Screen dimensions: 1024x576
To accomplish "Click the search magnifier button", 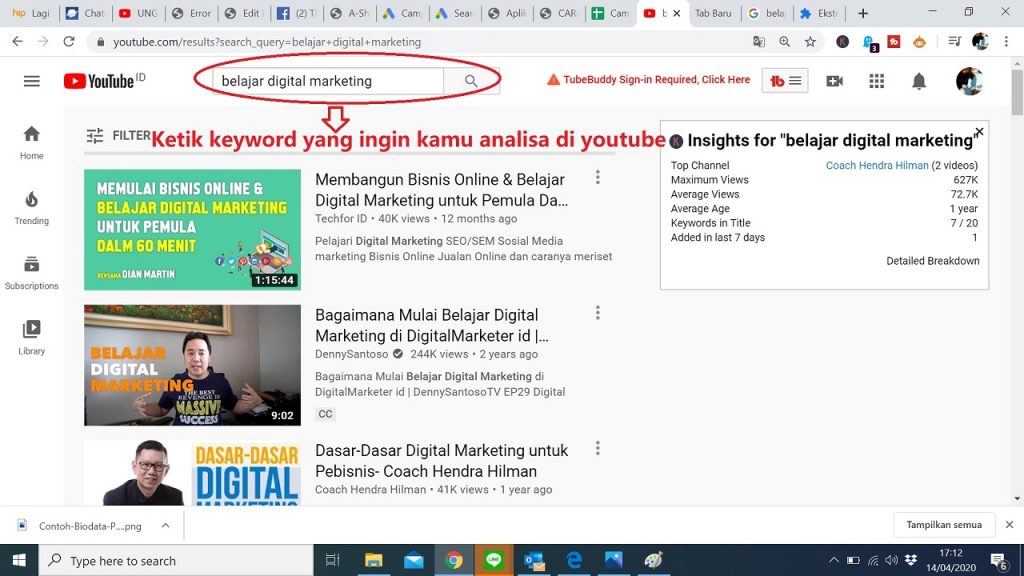I will click(x=471, y=81).
